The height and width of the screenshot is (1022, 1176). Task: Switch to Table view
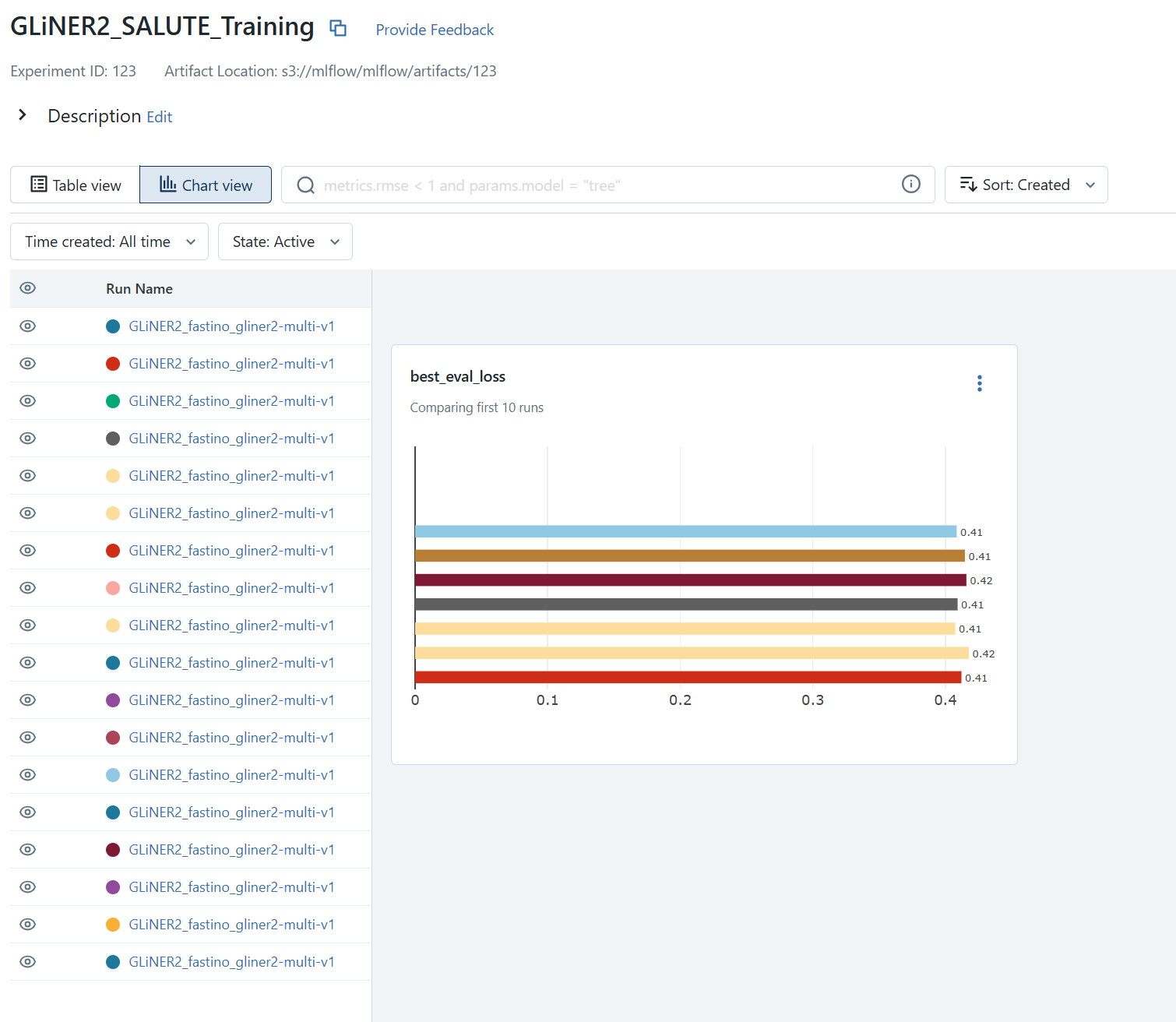point(75,185)
